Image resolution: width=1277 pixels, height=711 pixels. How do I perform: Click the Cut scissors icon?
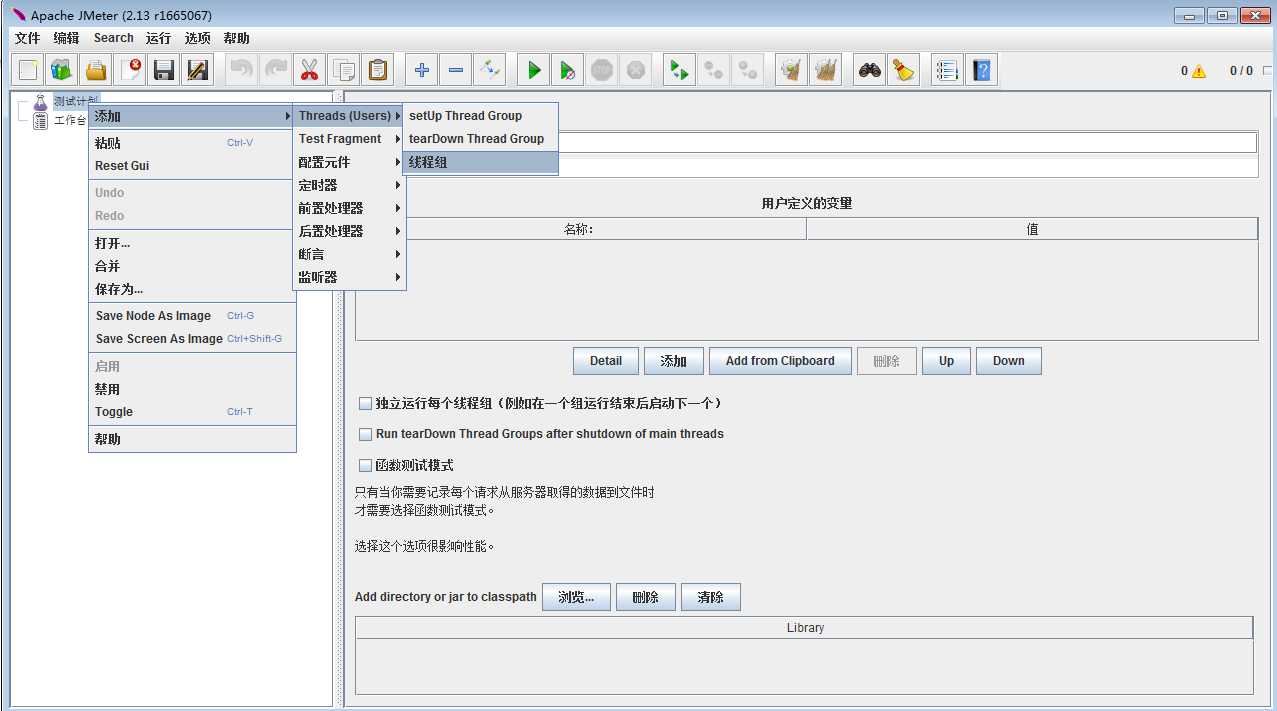click(x=310, y=70)
